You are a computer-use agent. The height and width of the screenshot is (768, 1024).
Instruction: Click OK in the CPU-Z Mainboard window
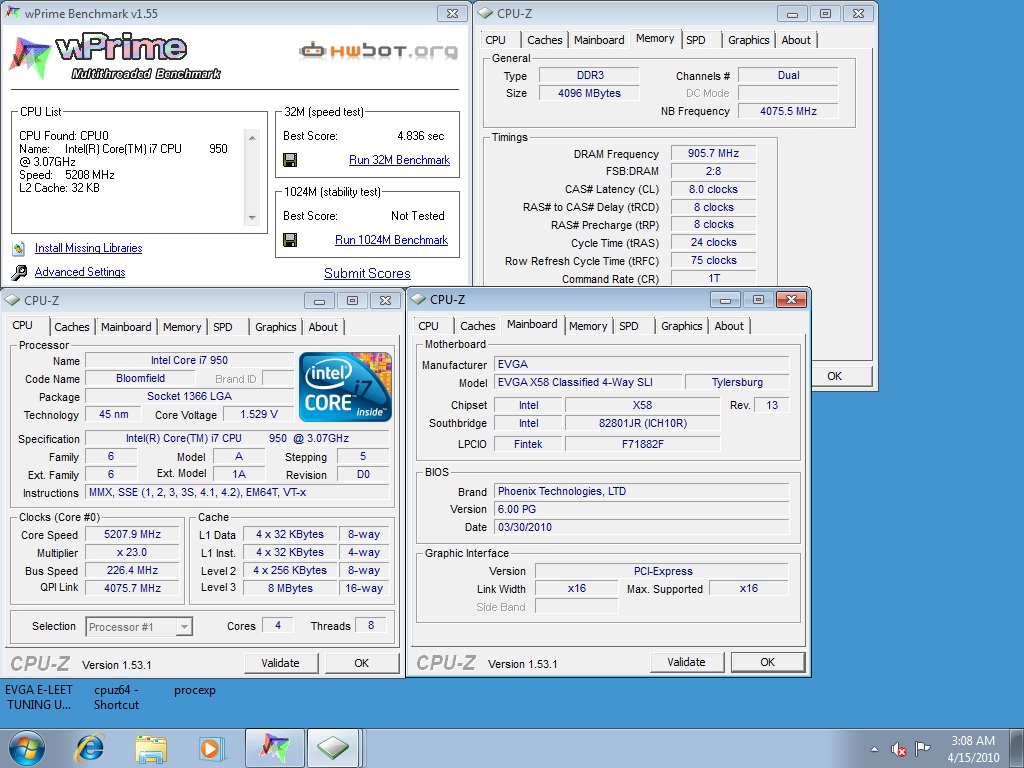pos(767,662)
